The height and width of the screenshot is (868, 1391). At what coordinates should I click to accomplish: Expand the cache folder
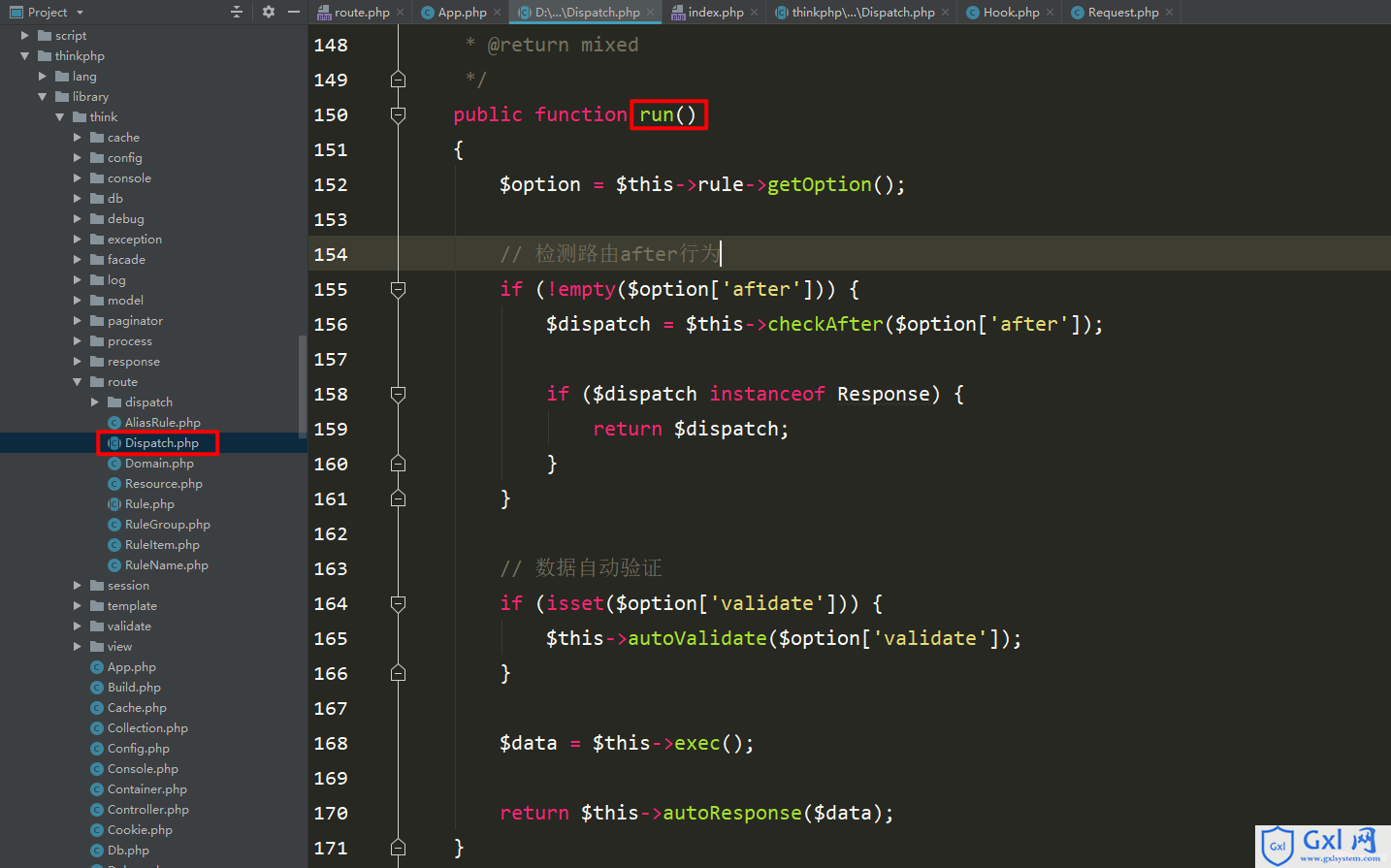pos(78,137)
